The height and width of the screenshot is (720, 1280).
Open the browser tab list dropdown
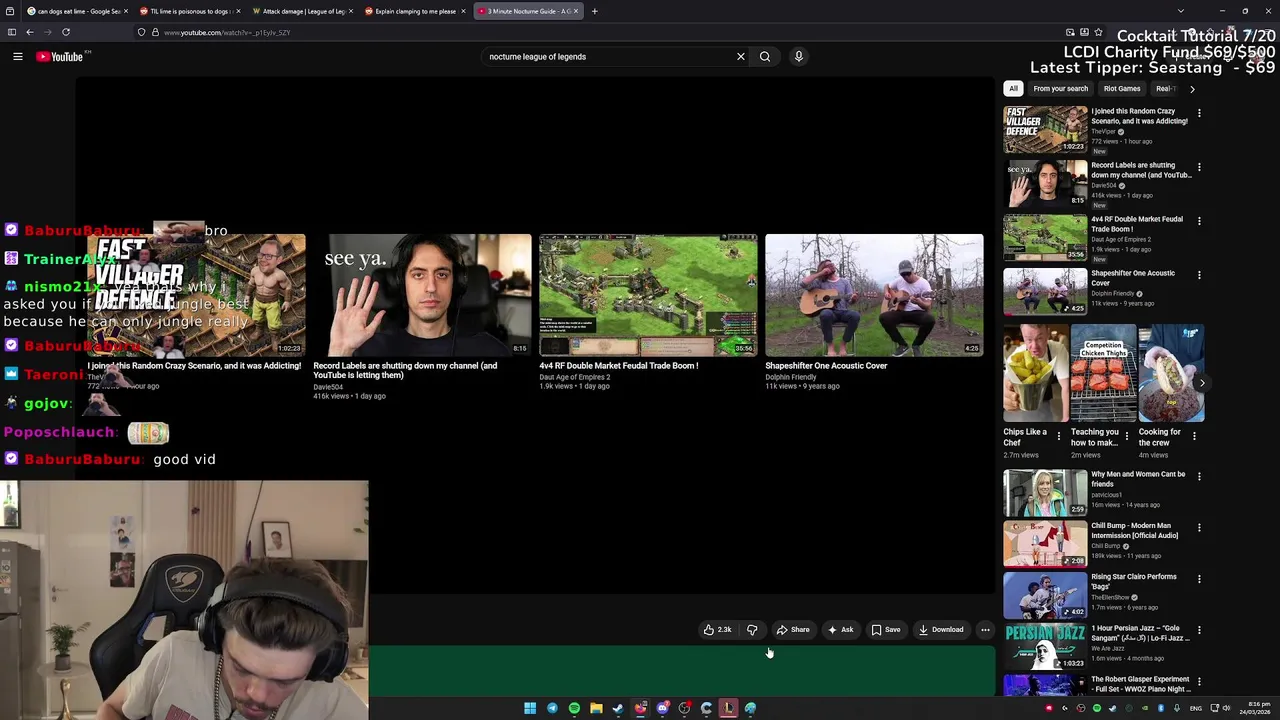pyautogui.click(x=1180, y=11)
